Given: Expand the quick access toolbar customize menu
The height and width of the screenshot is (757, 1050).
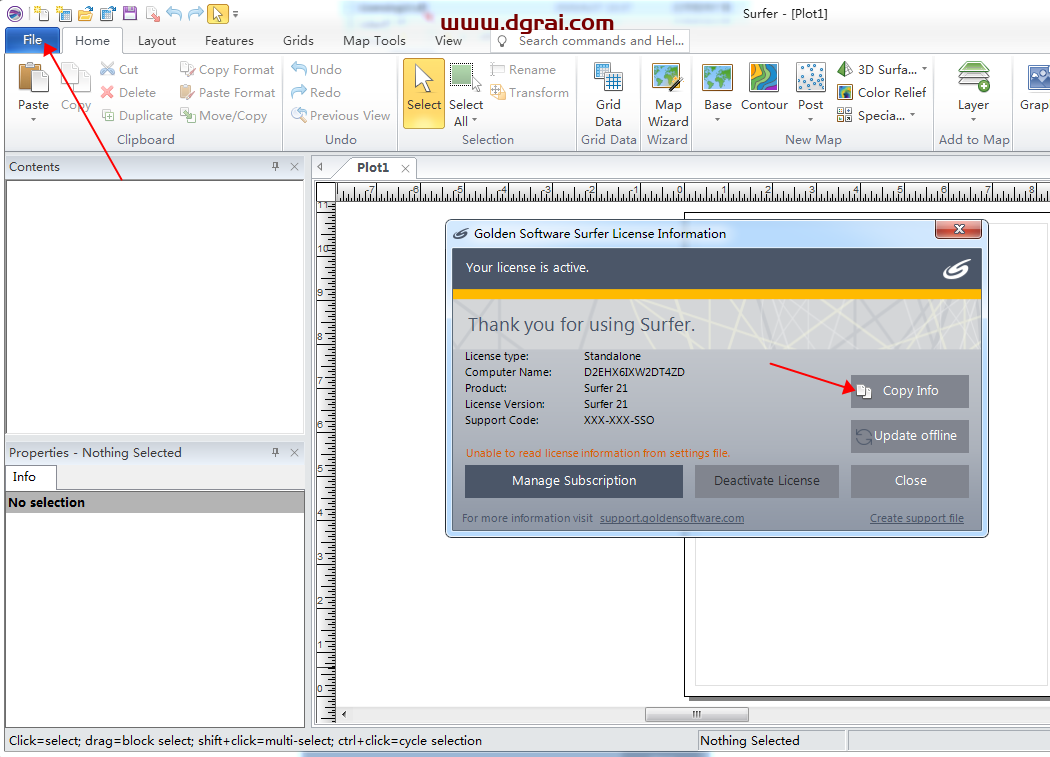Looking at the screenshot, I should click(x=236, y=14).
